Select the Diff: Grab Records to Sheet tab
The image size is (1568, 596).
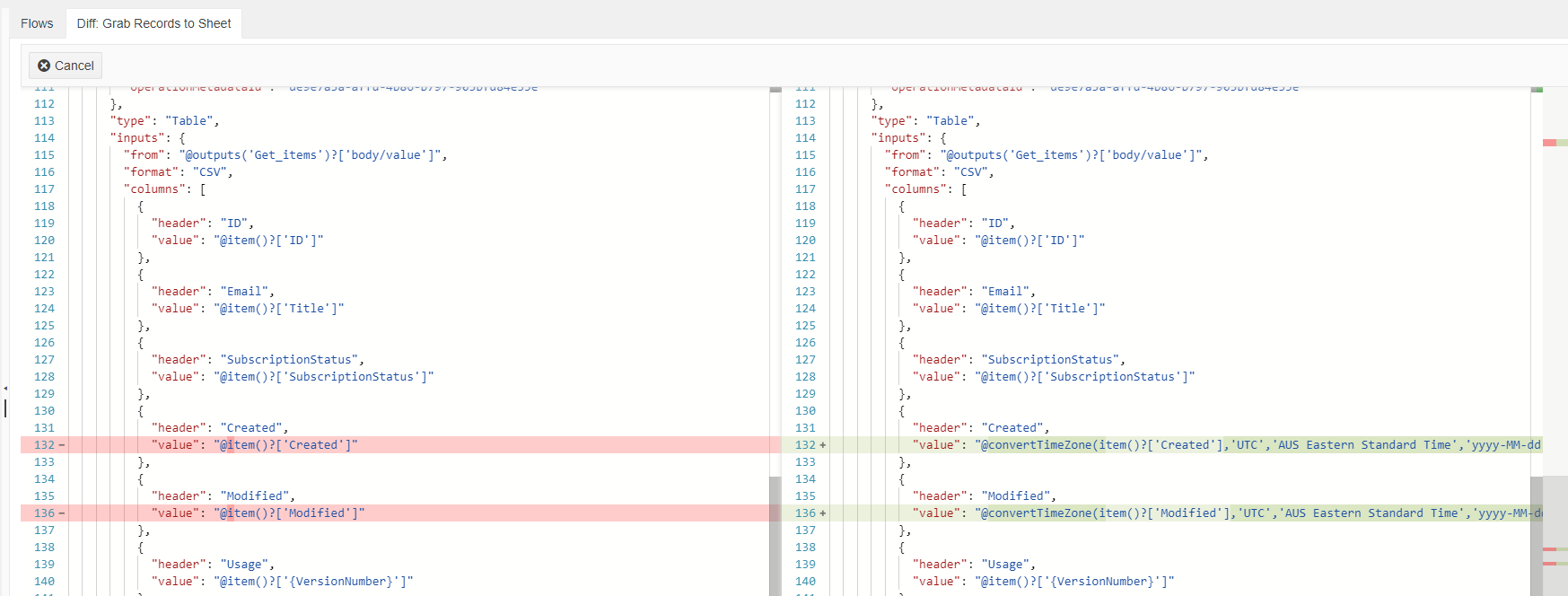153,23
